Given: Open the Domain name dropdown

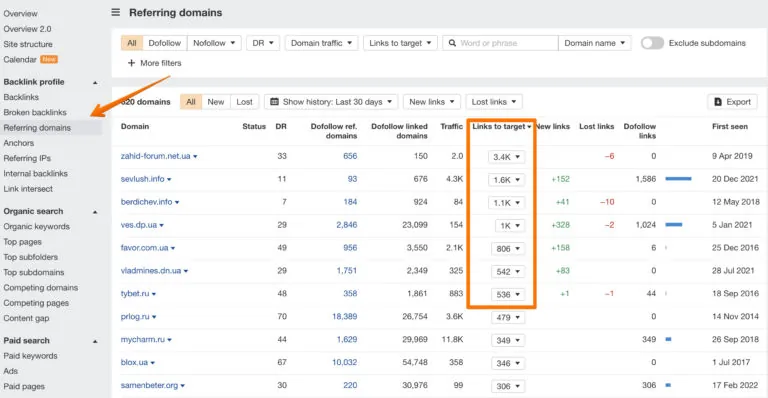Looking at the screenshot, I should coord(595,43).
